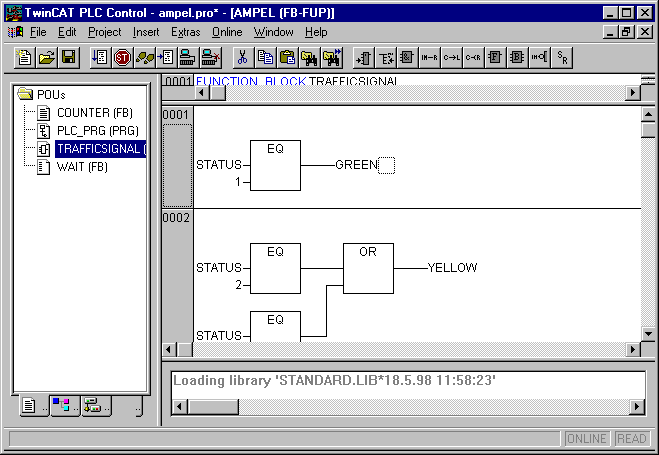Click the editor horizontal scrollbar right arrow
659x455 pixels.
633,350
